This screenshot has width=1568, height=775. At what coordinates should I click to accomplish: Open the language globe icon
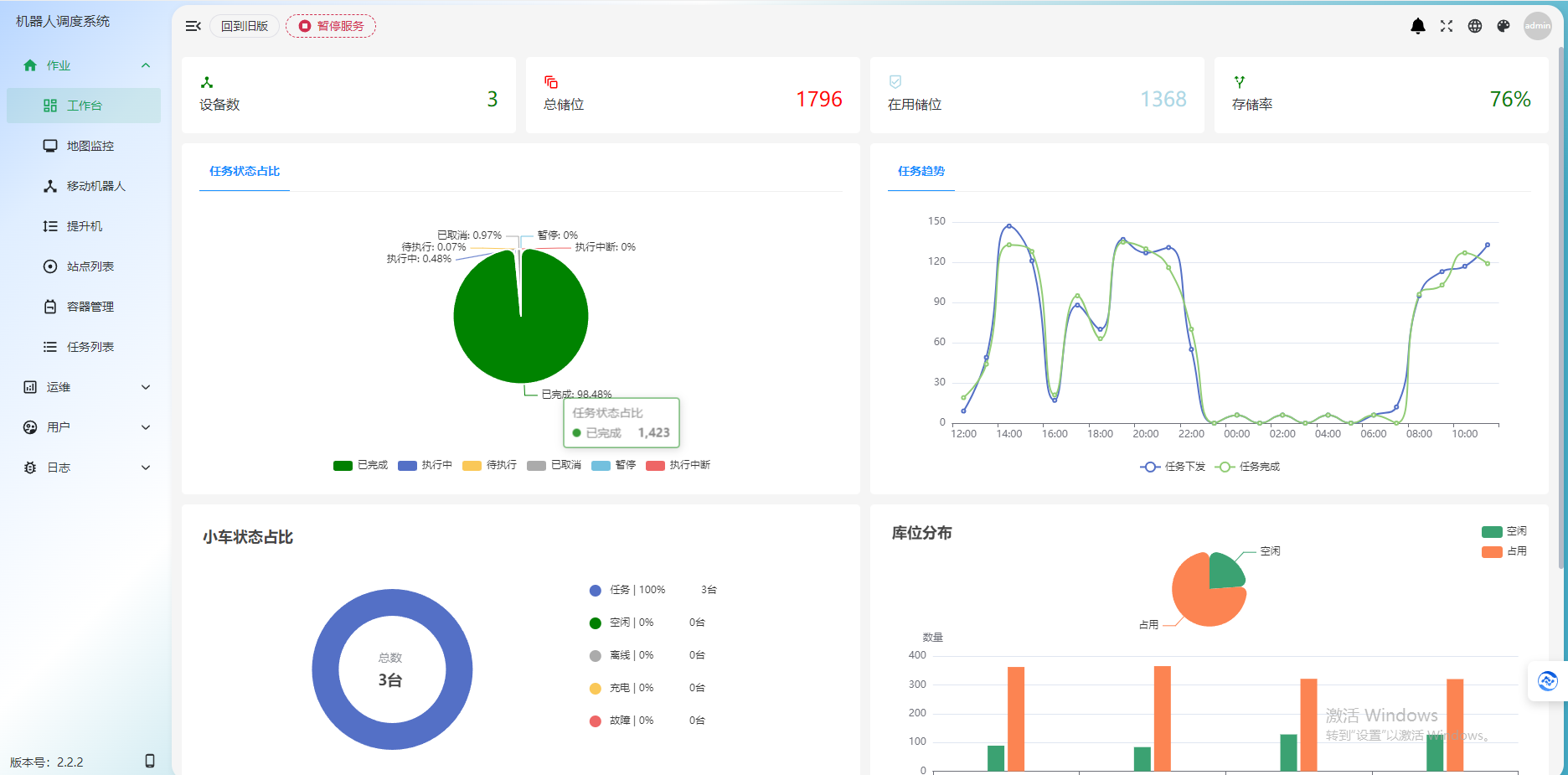click(1475, 26)
